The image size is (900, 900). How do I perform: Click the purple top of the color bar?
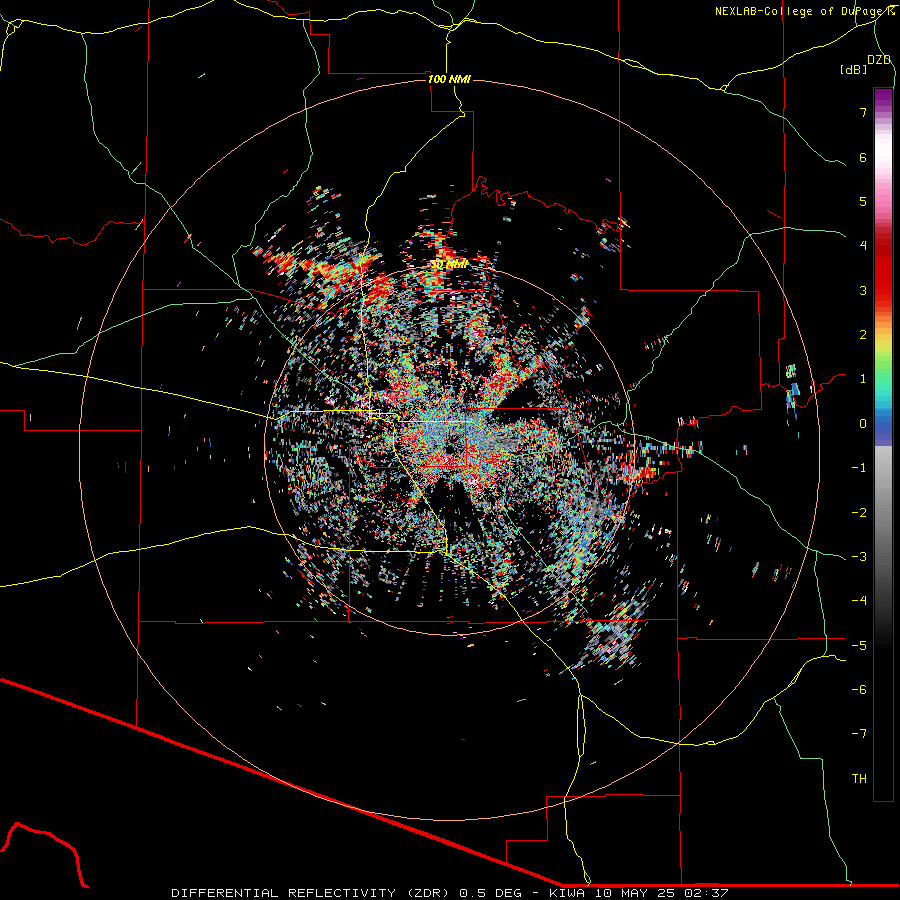tap(883, 99)
